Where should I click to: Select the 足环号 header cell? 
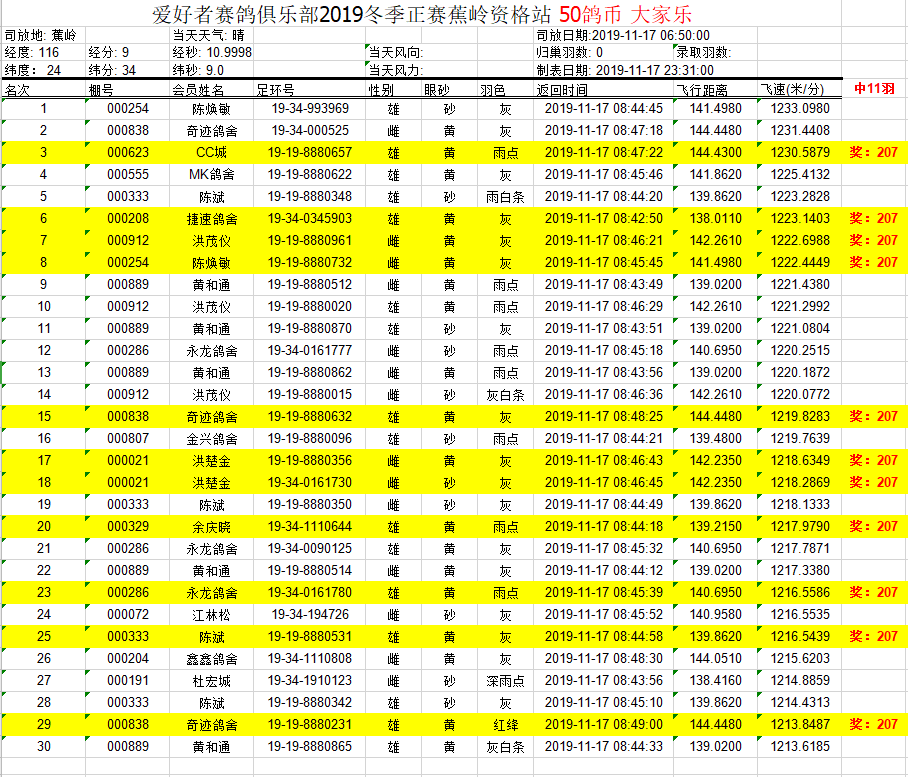click(x=309, y=90)
